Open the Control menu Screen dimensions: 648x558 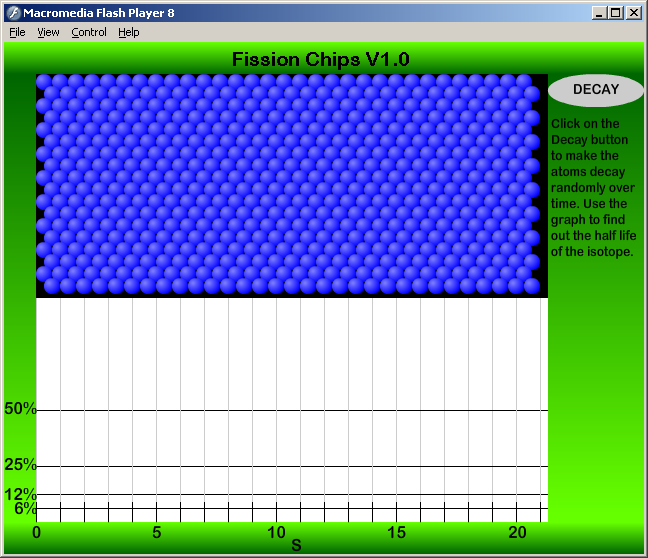coord(89,32)
